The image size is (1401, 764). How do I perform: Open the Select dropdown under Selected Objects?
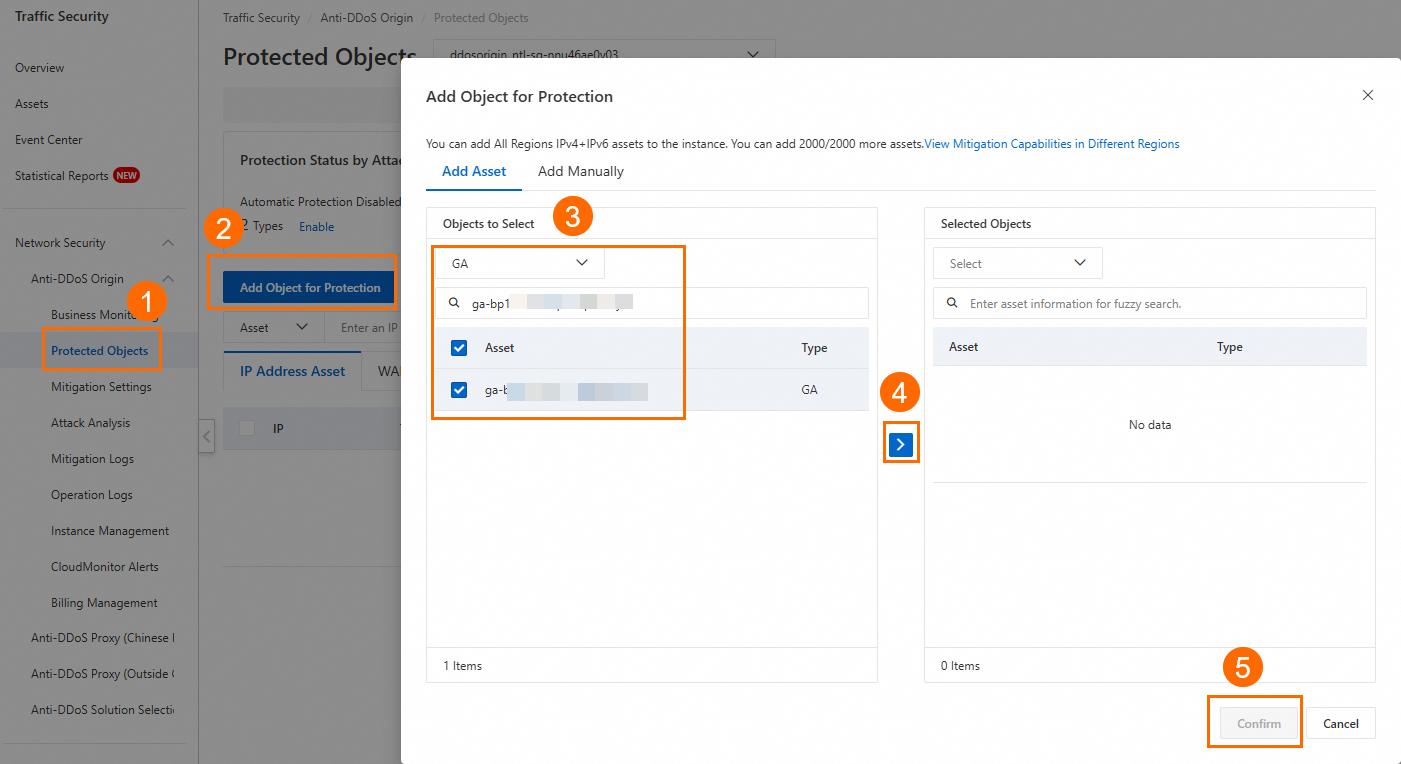pos(1017,264)
